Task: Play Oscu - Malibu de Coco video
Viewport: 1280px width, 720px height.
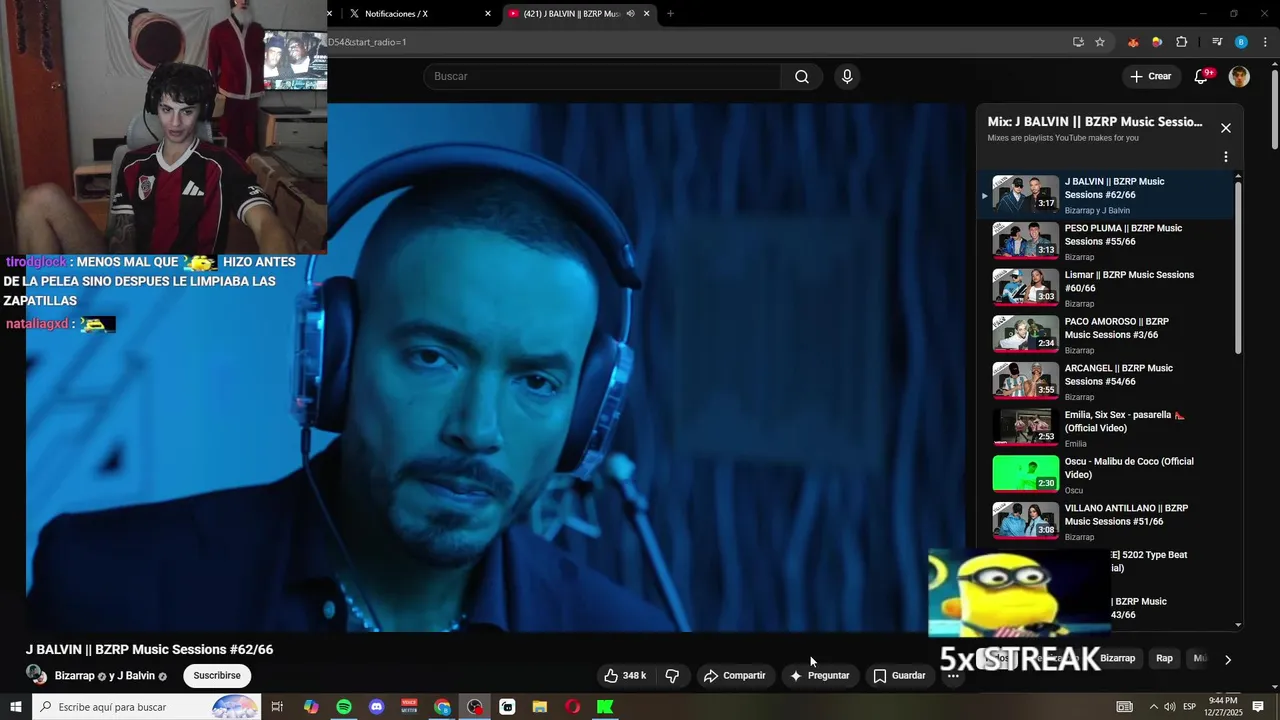Action: [x=1105, y=475]
